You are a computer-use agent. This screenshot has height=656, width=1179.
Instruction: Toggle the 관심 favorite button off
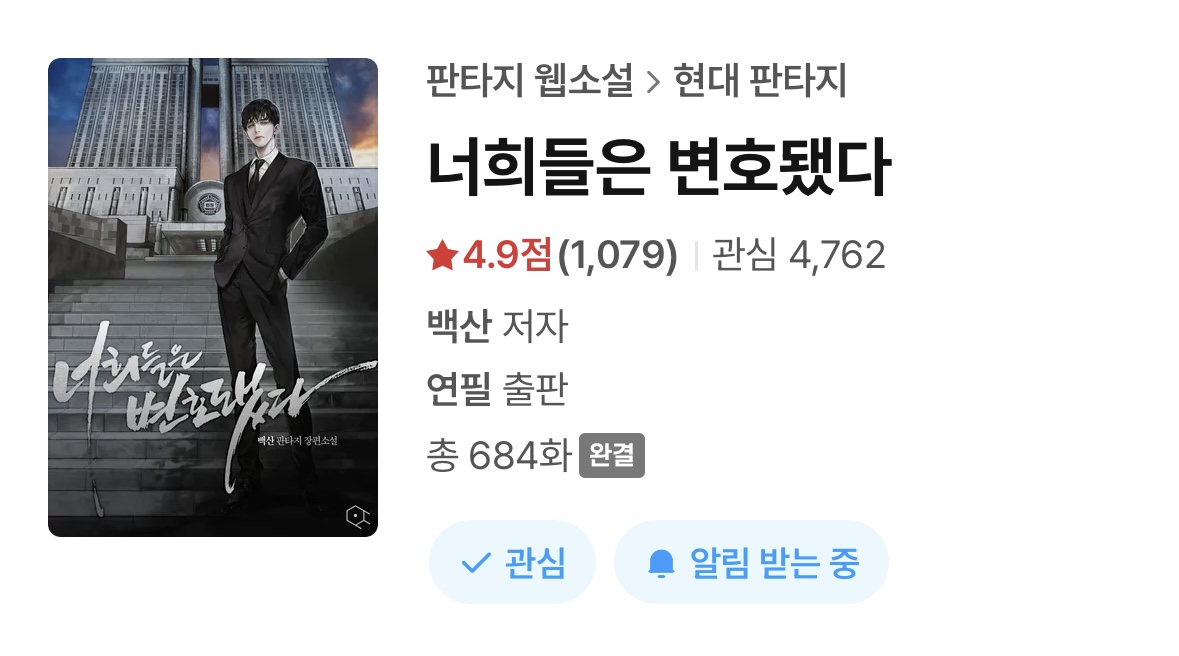(x=512, y=562)
